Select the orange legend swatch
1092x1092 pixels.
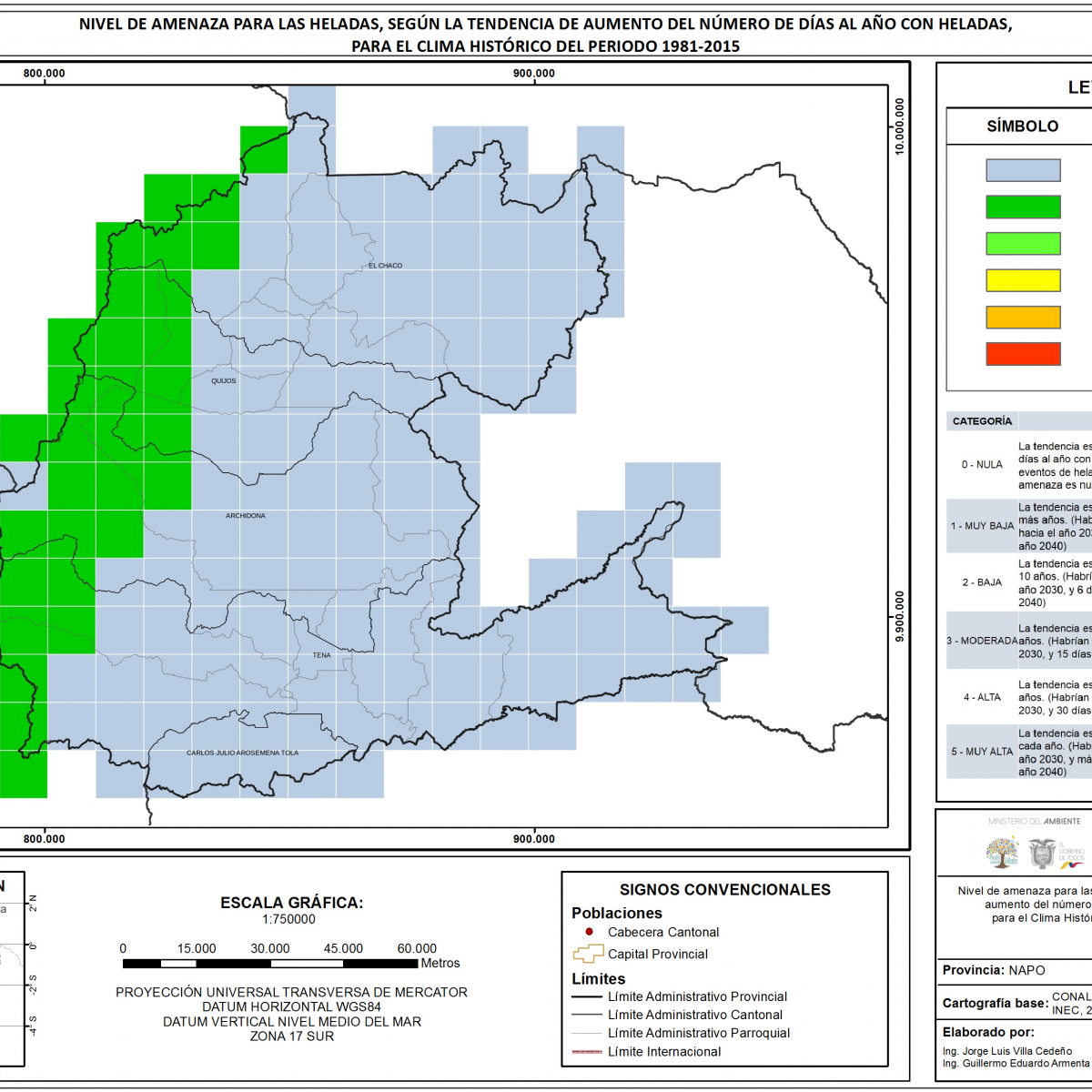click(1023, 317)
